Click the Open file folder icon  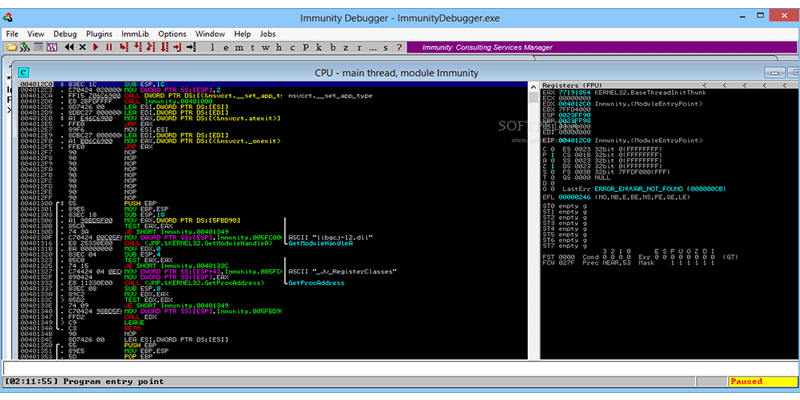(11, 47)
